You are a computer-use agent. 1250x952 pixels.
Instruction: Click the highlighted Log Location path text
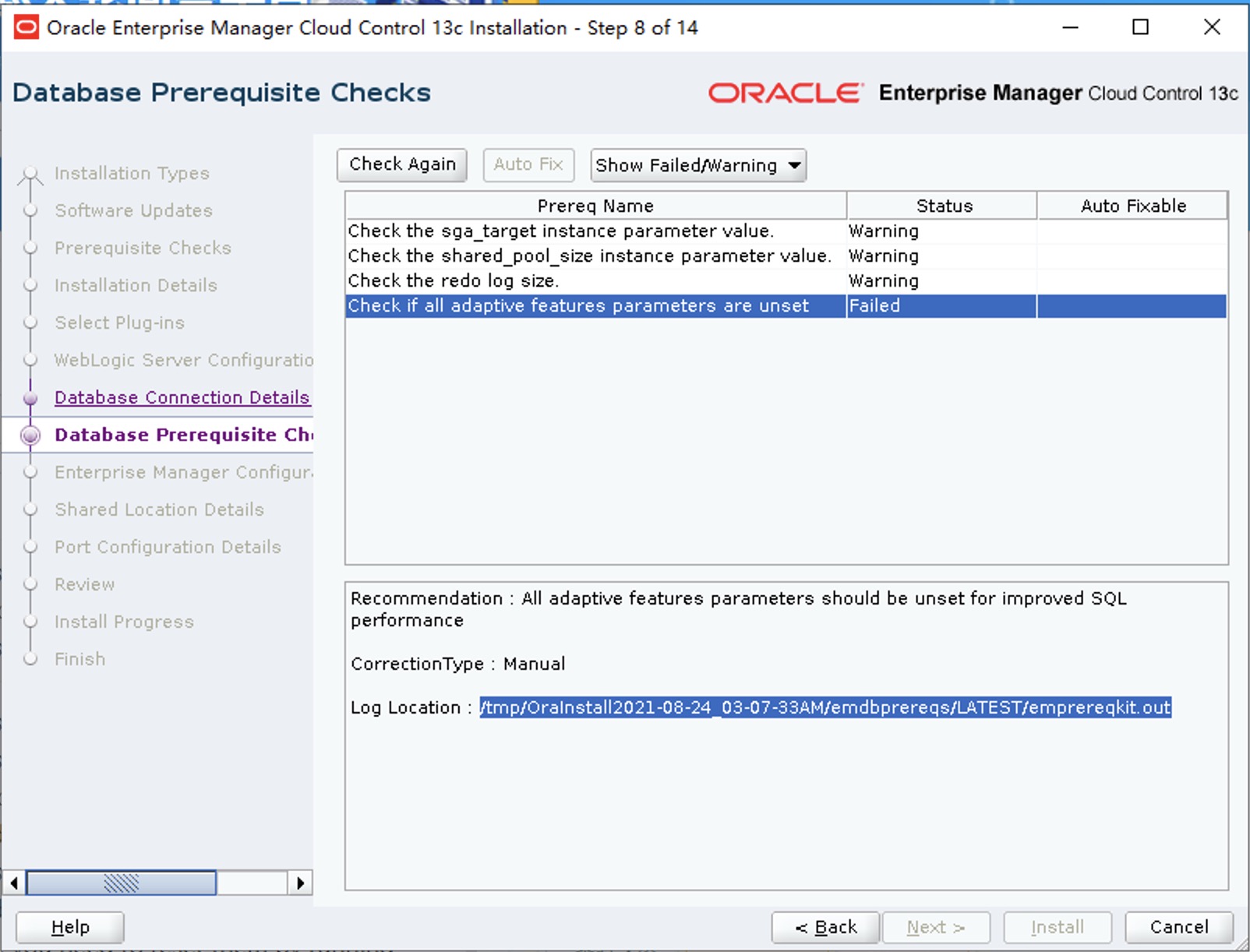tap(825, 707)
